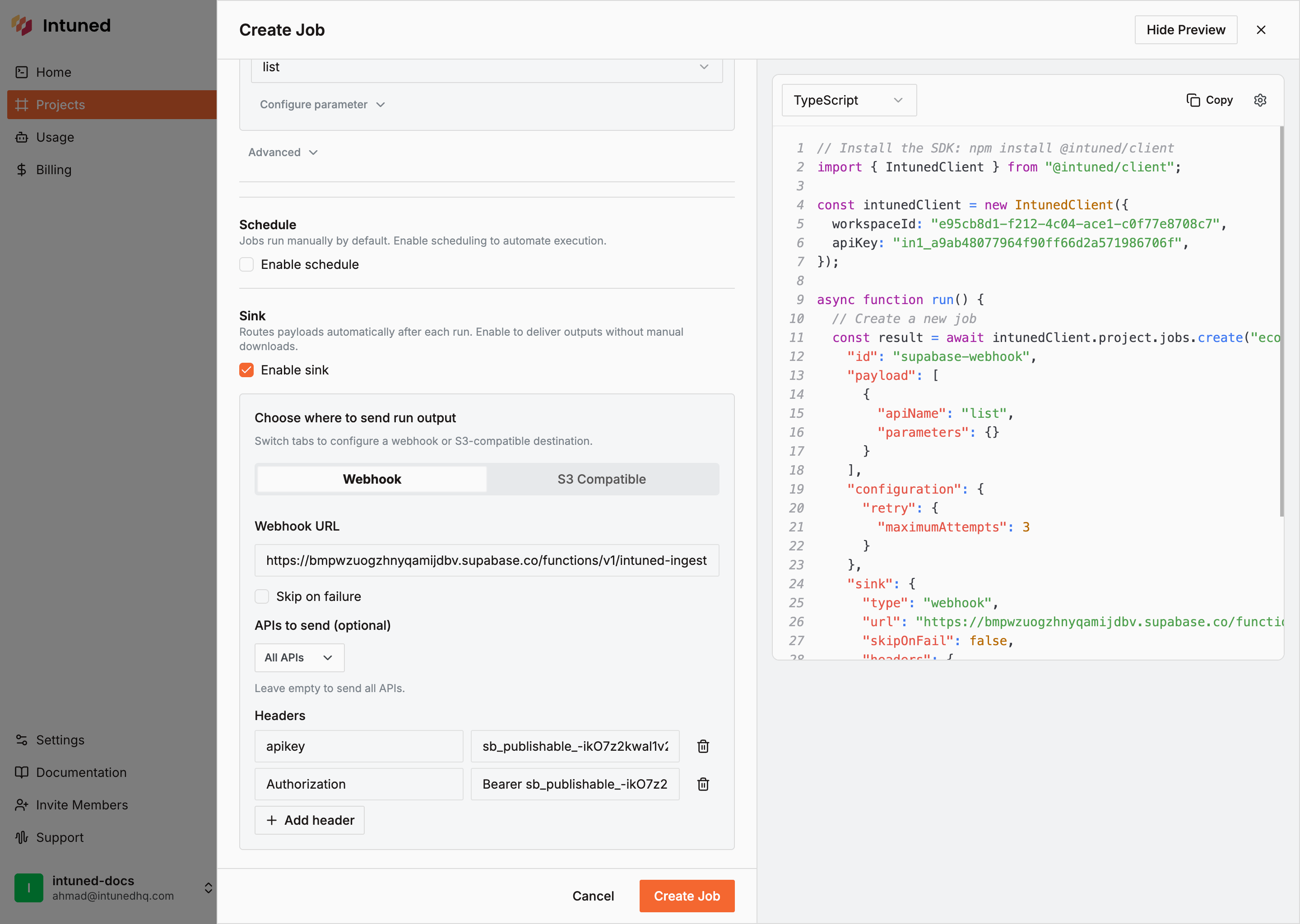Image resolution: width=1300 pixels, height=924 pixels.
Task: Click the "skipOnFail": false code line
Action: pyautogui.click(x=938, y=641)
